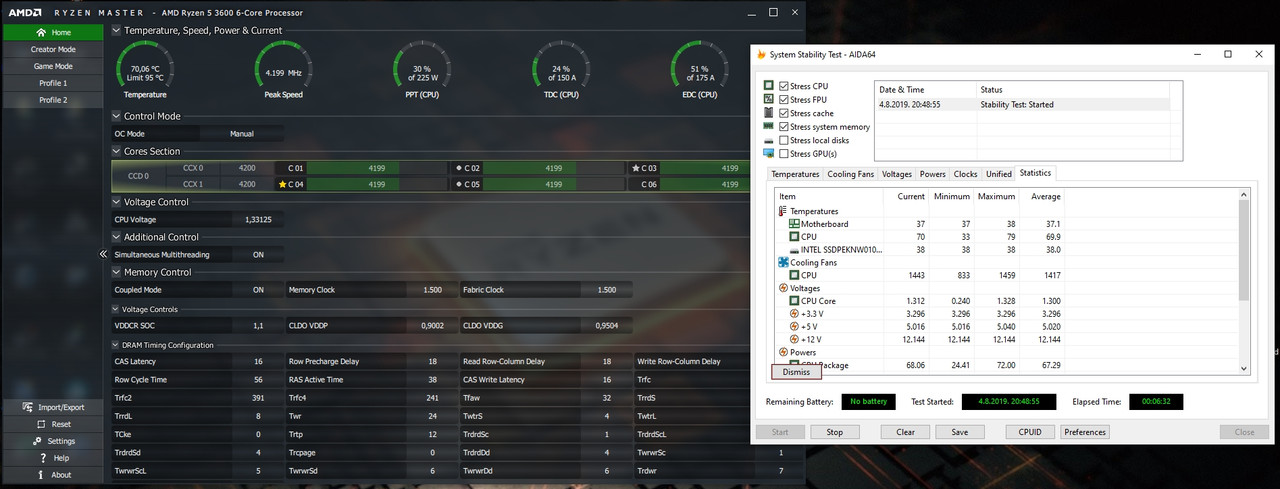This screenshot has height=489, width=1280.
Task: Collapse the Ryzen Master sidebar with double arrow
Action: (x=103, y=254)
